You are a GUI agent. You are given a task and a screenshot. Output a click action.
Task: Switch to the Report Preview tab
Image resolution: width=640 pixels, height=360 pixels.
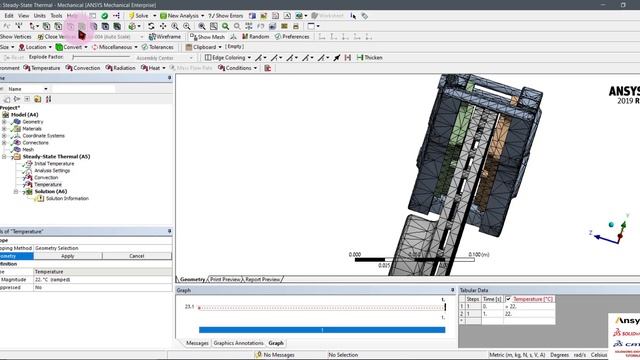point(262,279)
